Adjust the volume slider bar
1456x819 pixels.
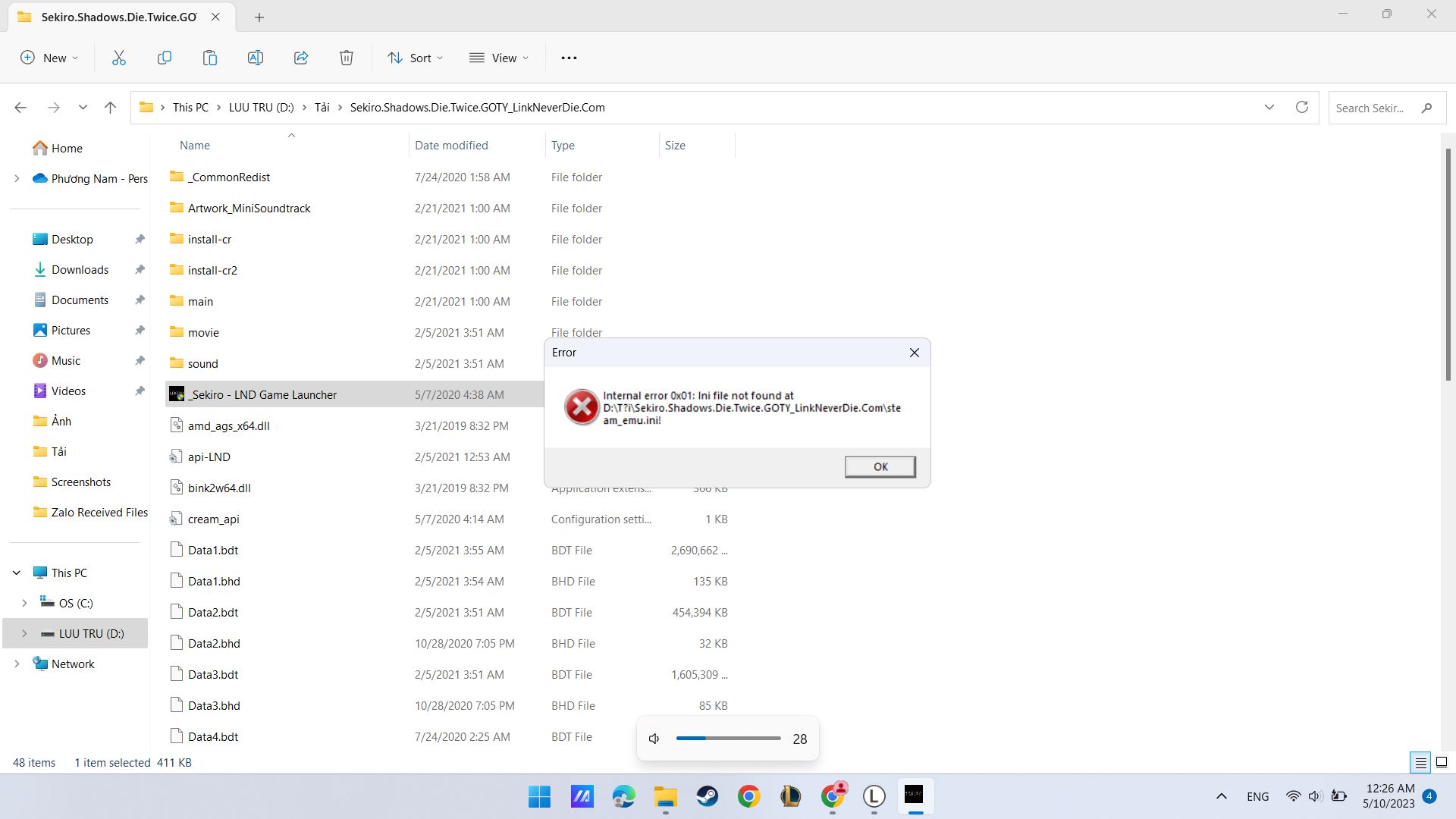tap(728, 738)
